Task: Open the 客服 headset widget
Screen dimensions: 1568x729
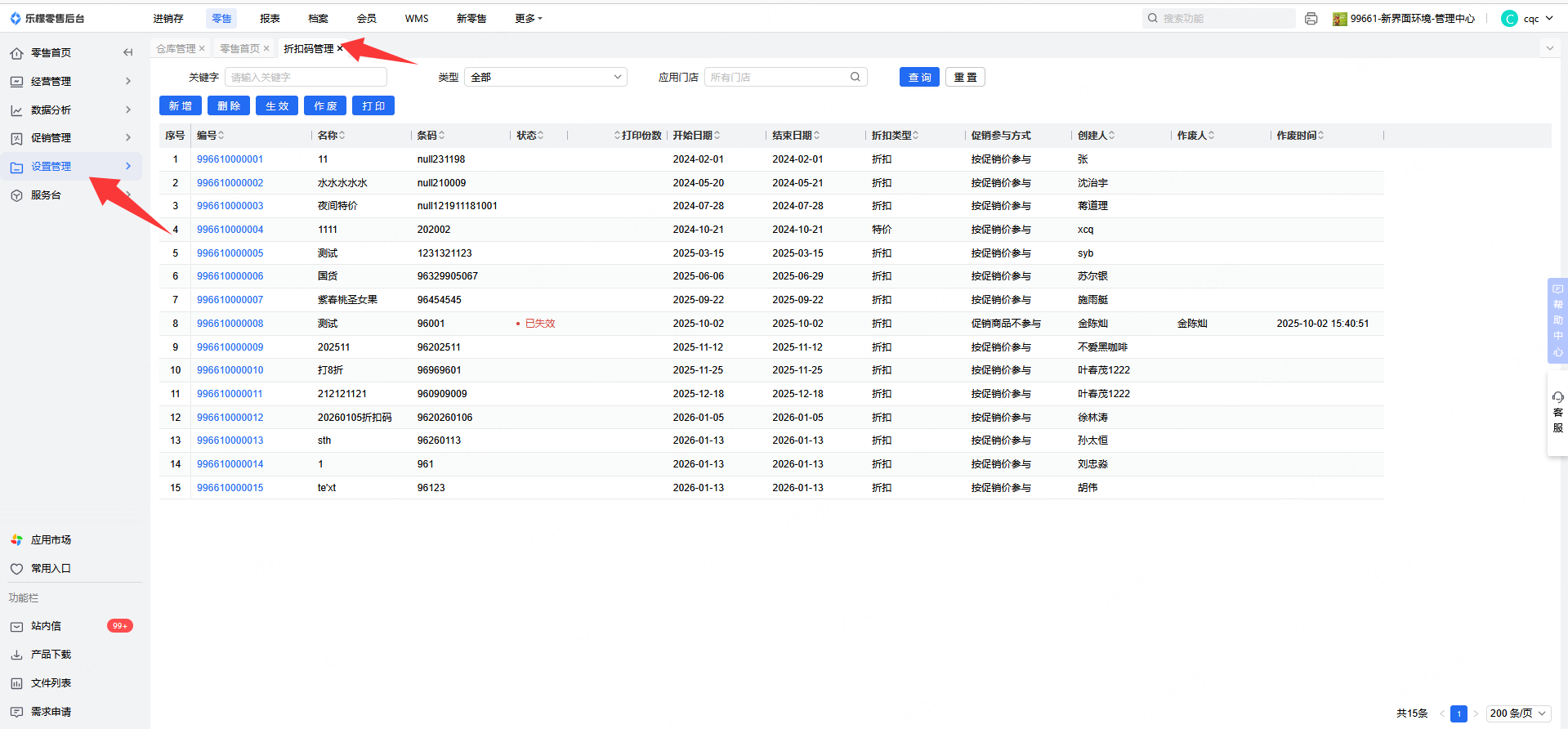Action: (1557, 413)
